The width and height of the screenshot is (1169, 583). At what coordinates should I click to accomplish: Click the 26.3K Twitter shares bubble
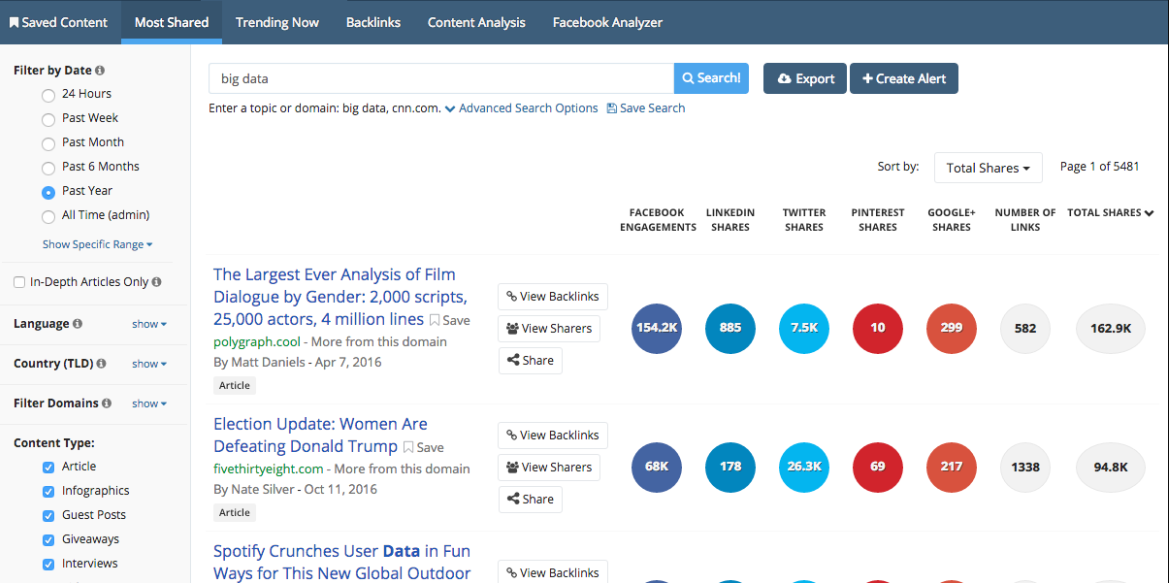click(804, 466)
